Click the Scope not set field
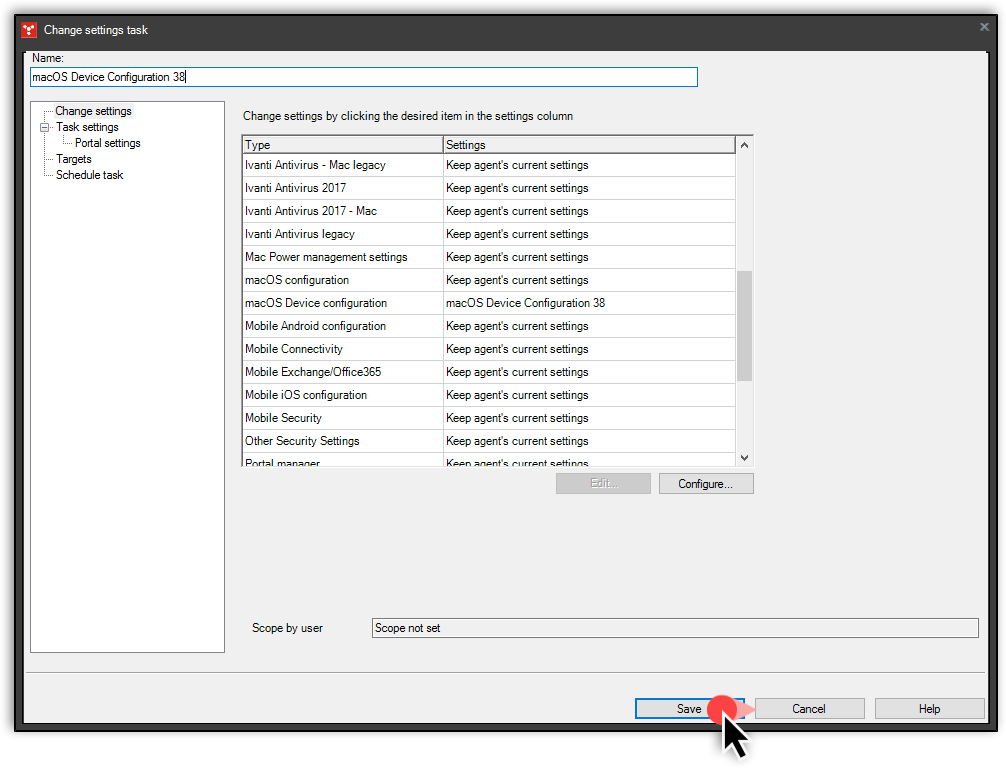The height and width of the screenshot is (772, 1006). [x=675, y=628]
